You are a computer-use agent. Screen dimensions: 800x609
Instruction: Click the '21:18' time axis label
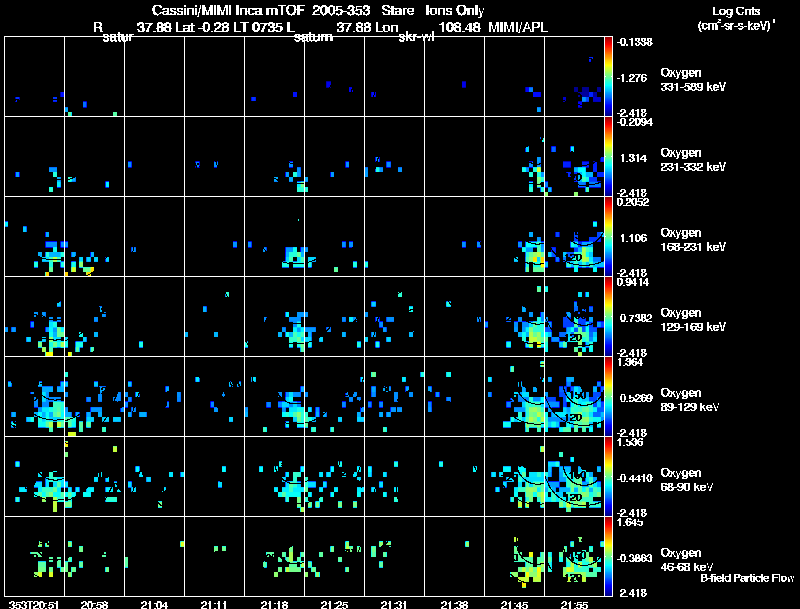click(274, 604)
